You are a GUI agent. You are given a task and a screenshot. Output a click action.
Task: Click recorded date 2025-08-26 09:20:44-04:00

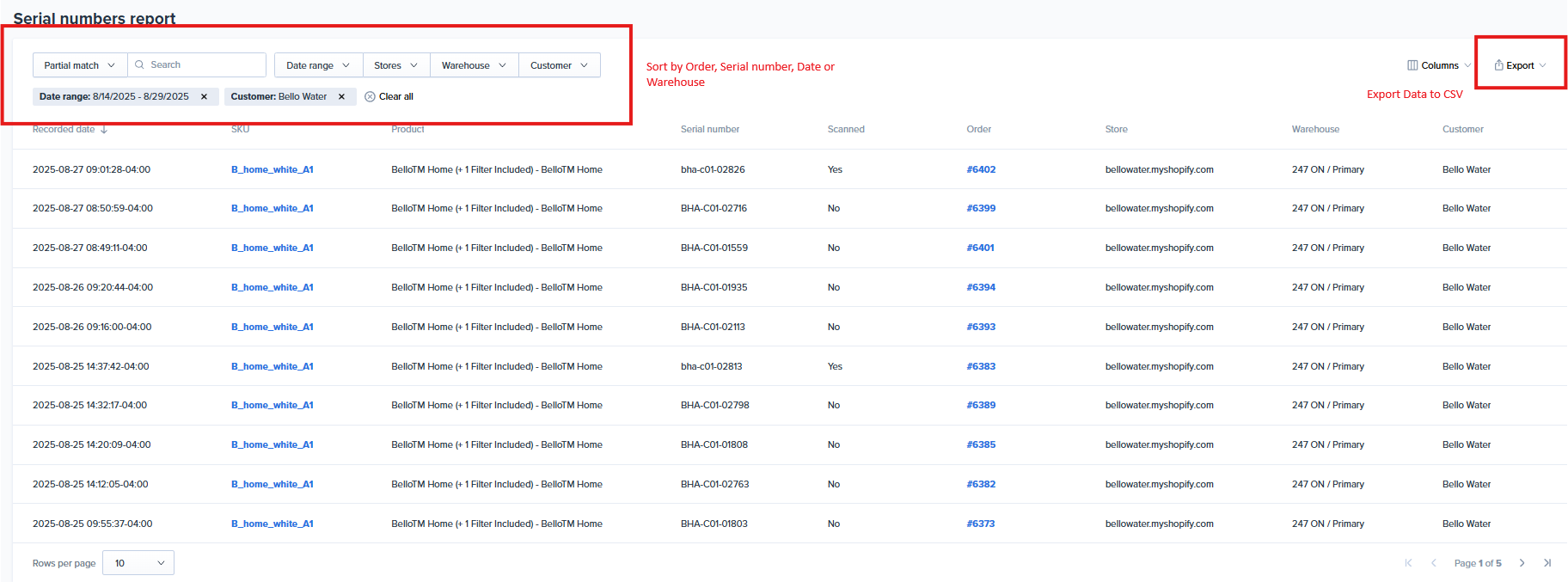click(93, 287)
